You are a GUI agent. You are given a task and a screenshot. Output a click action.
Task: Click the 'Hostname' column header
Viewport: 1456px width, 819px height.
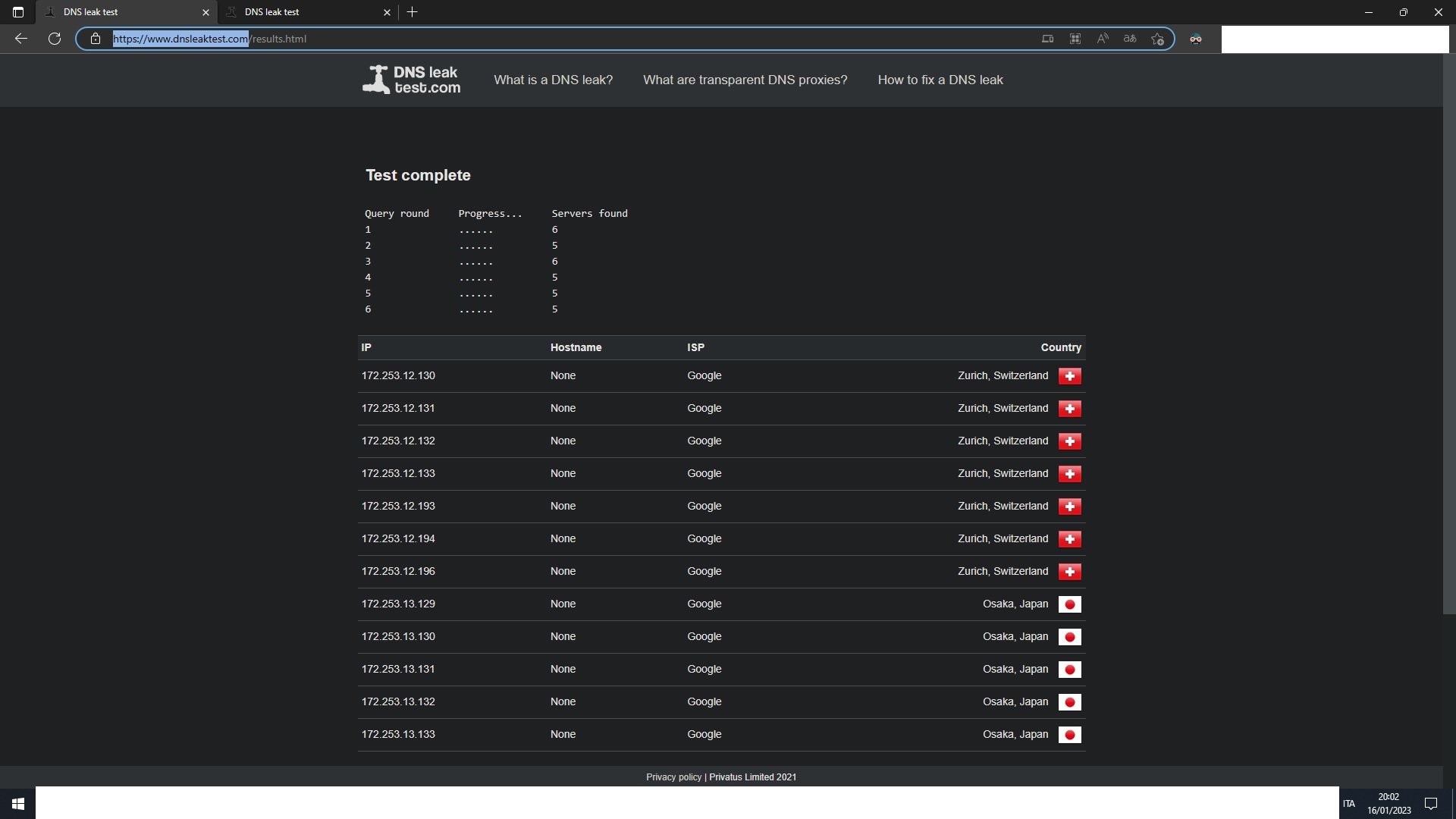576,347
